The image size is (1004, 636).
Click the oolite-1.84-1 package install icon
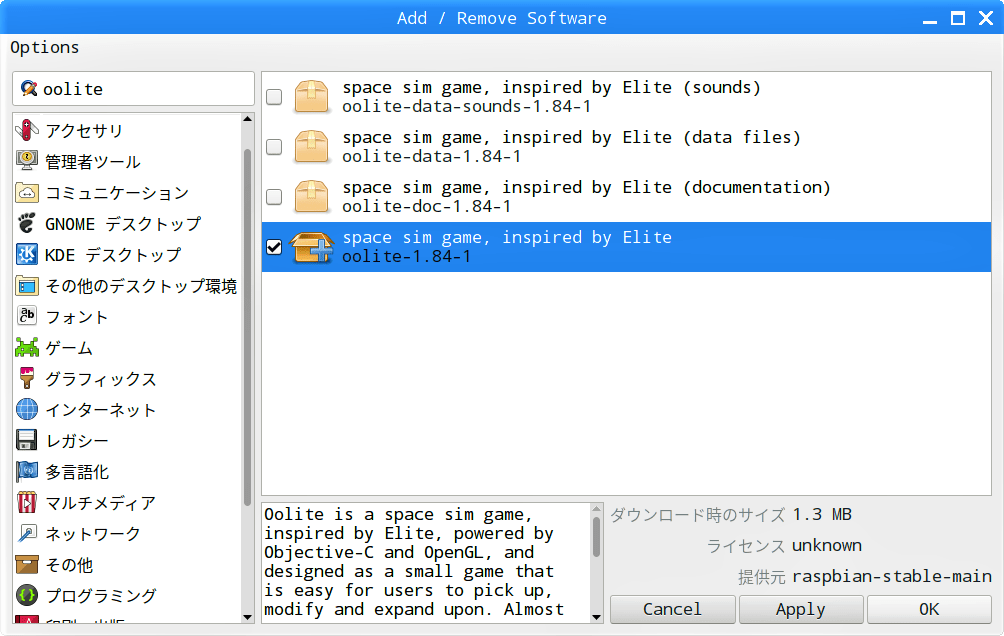(311, 247)
